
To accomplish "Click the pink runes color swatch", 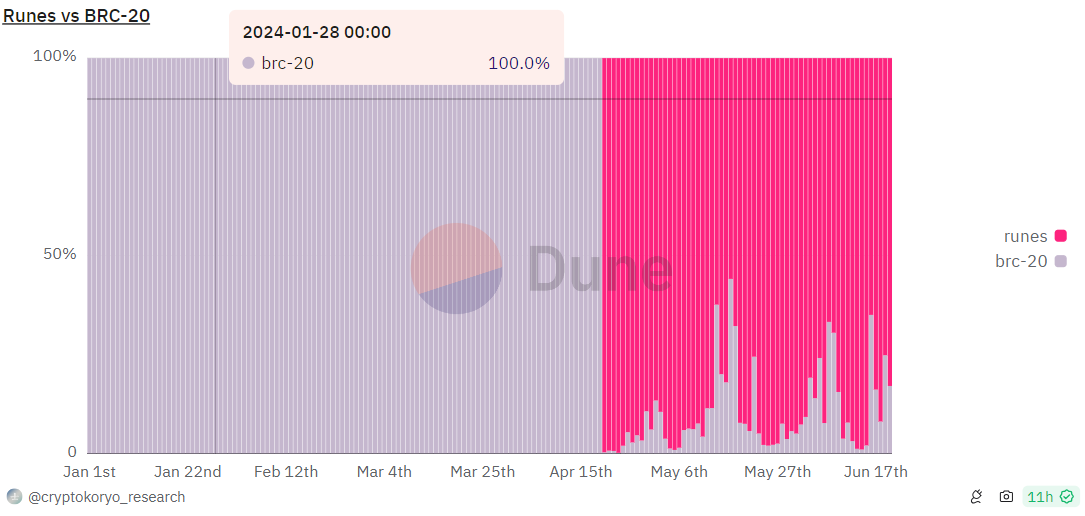I will [x=1061, y=236].
